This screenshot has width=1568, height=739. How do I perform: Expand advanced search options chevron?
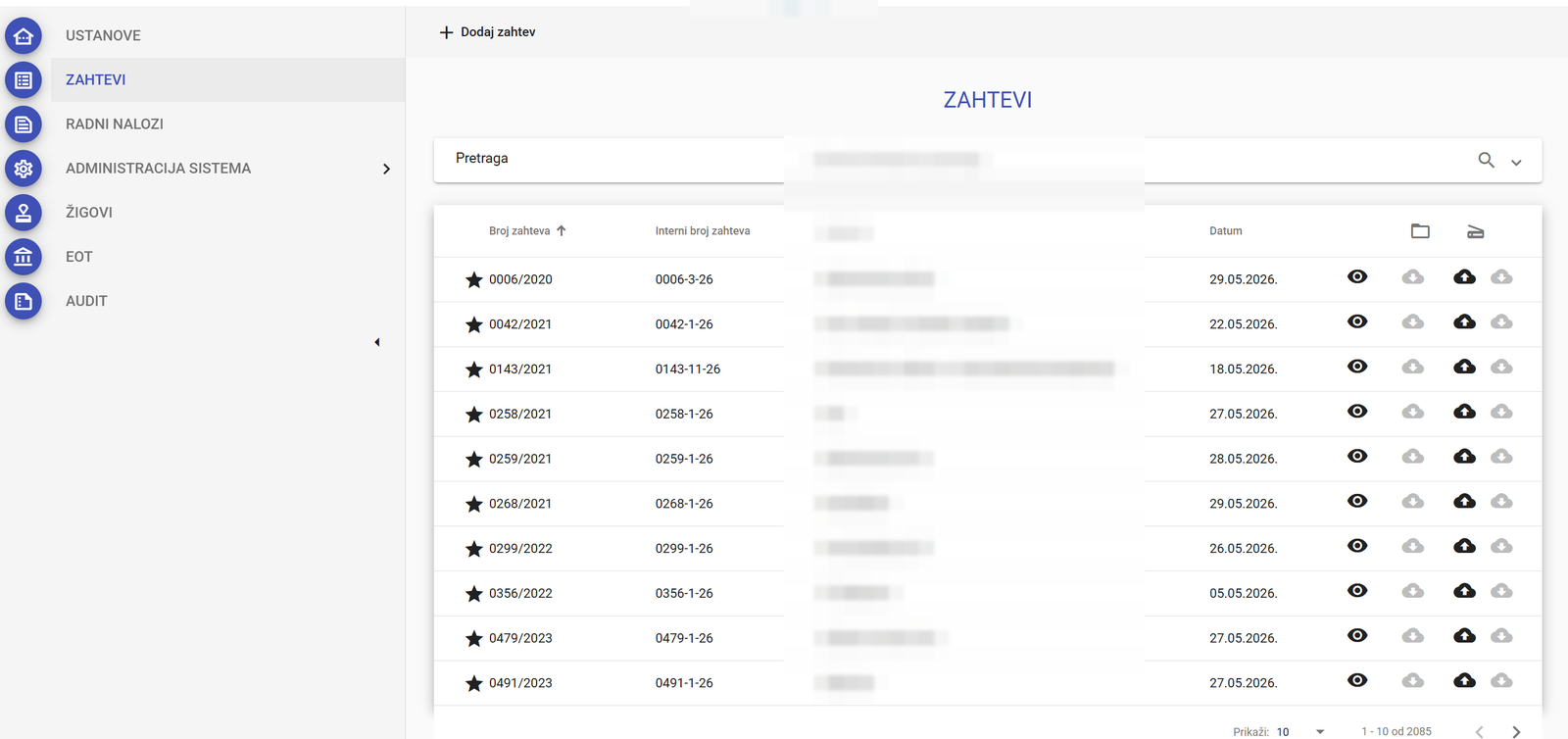point(1516,162)
